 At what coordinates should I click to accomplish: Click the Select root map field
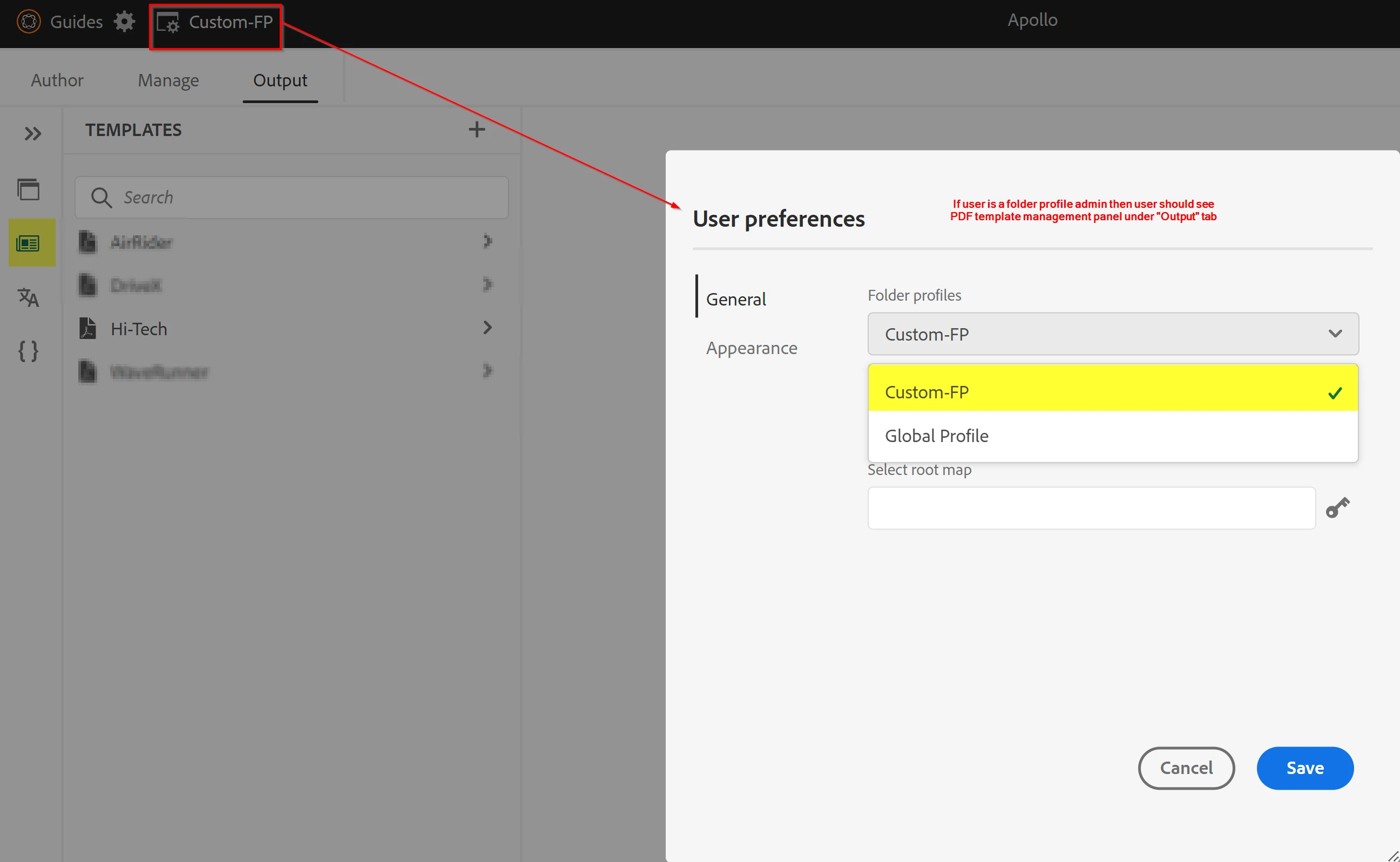pos(1090,507)
